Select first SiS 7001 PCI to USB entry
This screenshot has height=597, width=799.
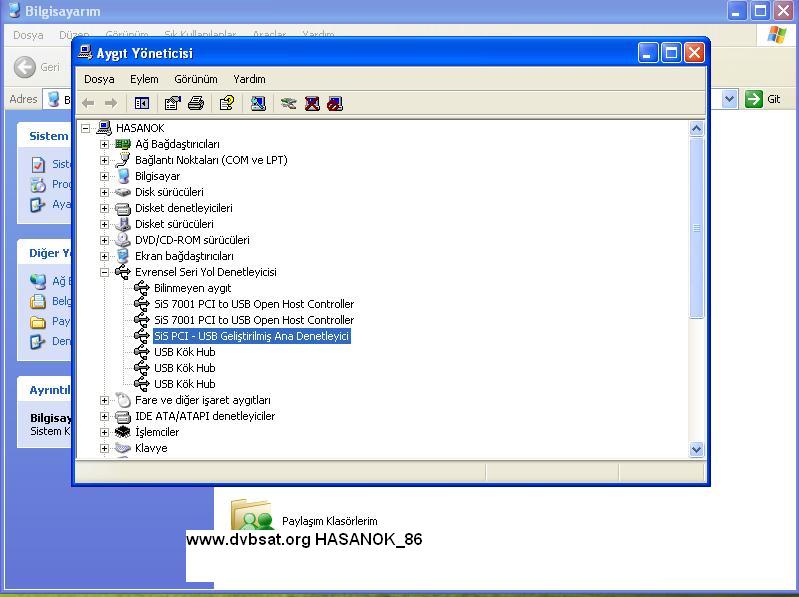pos(254,304)
